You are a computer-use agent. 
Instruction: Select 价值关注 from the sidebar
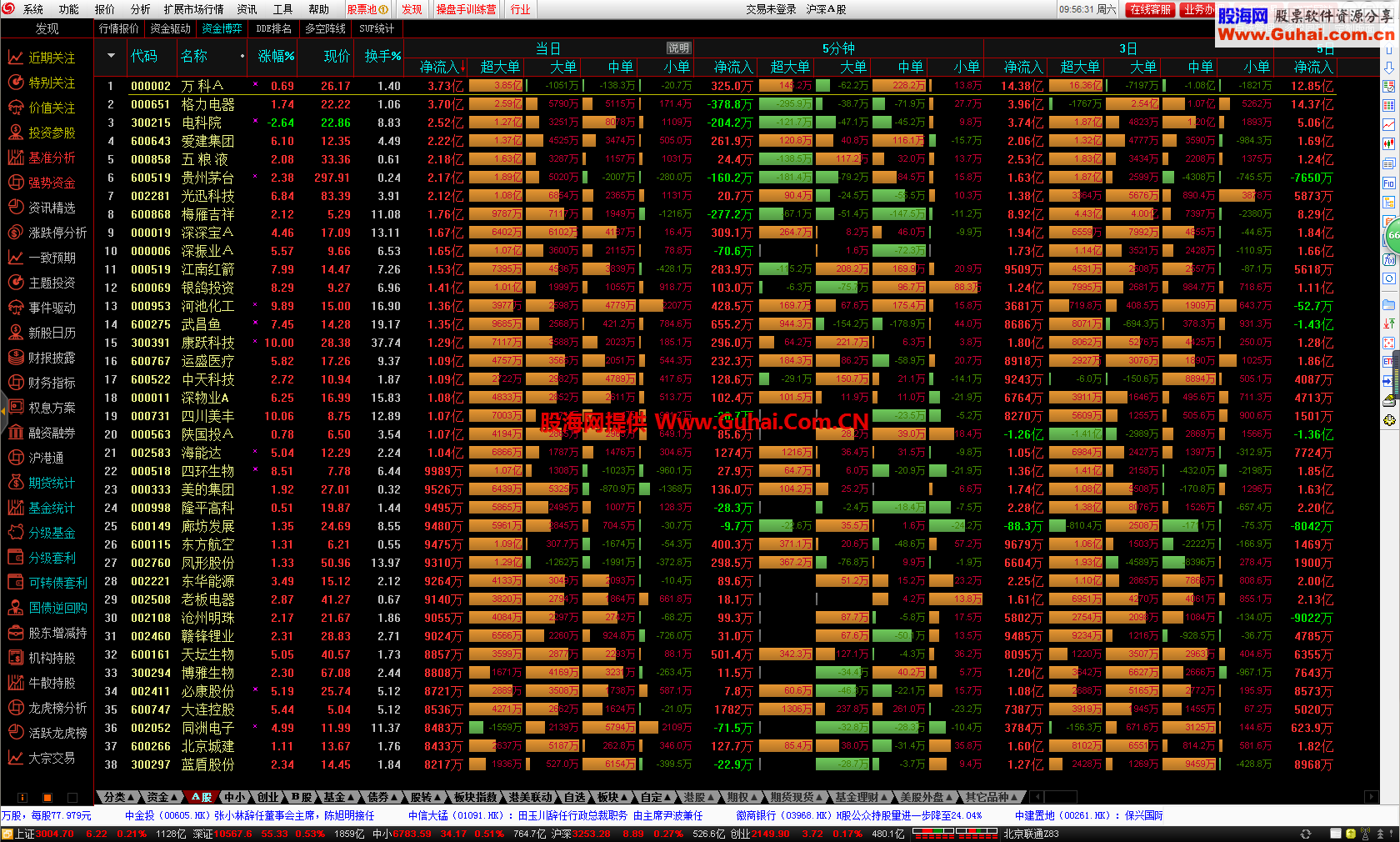tap(42, 108)
